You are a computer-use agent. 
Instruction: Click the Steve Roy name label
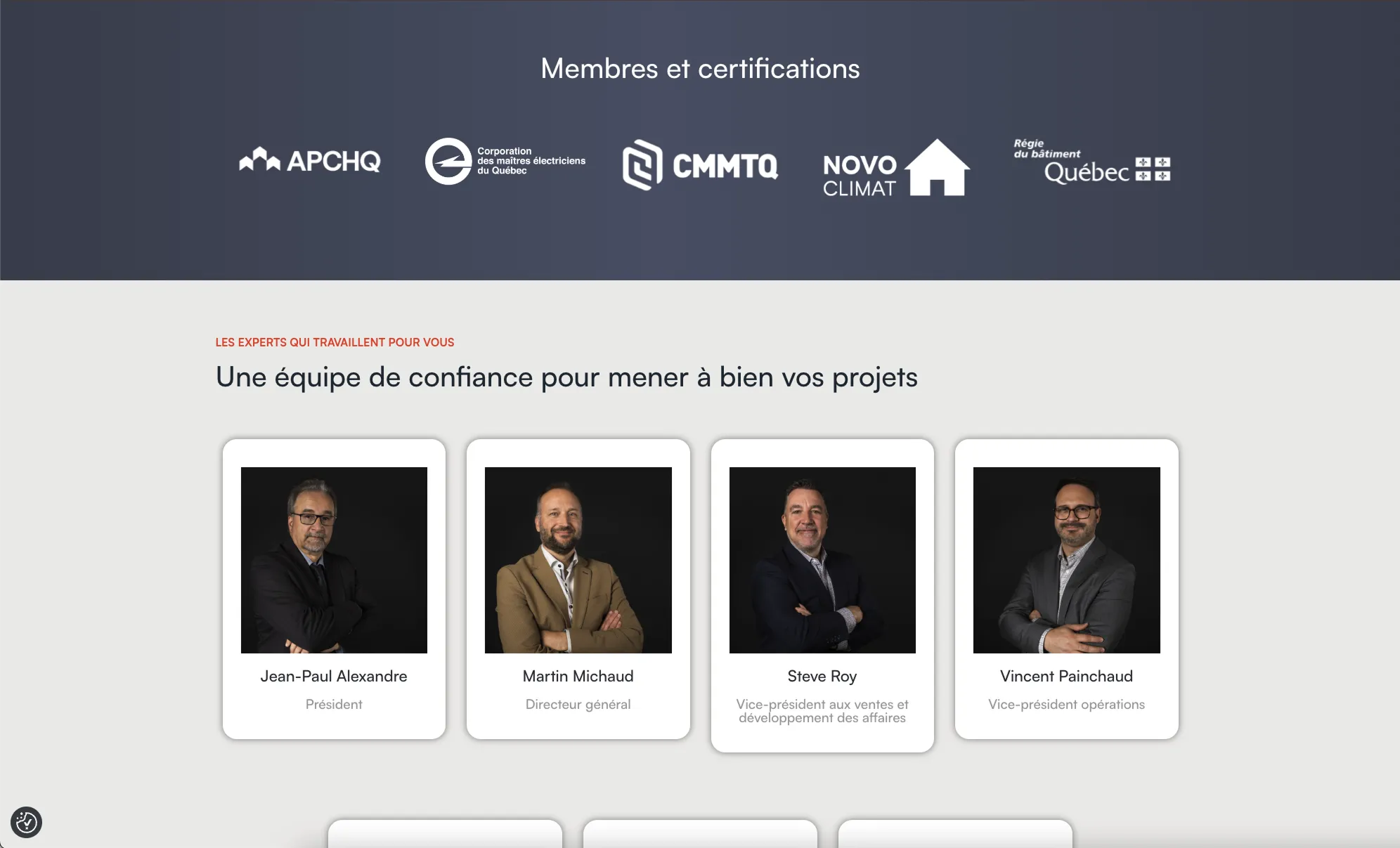click(822, 676)
